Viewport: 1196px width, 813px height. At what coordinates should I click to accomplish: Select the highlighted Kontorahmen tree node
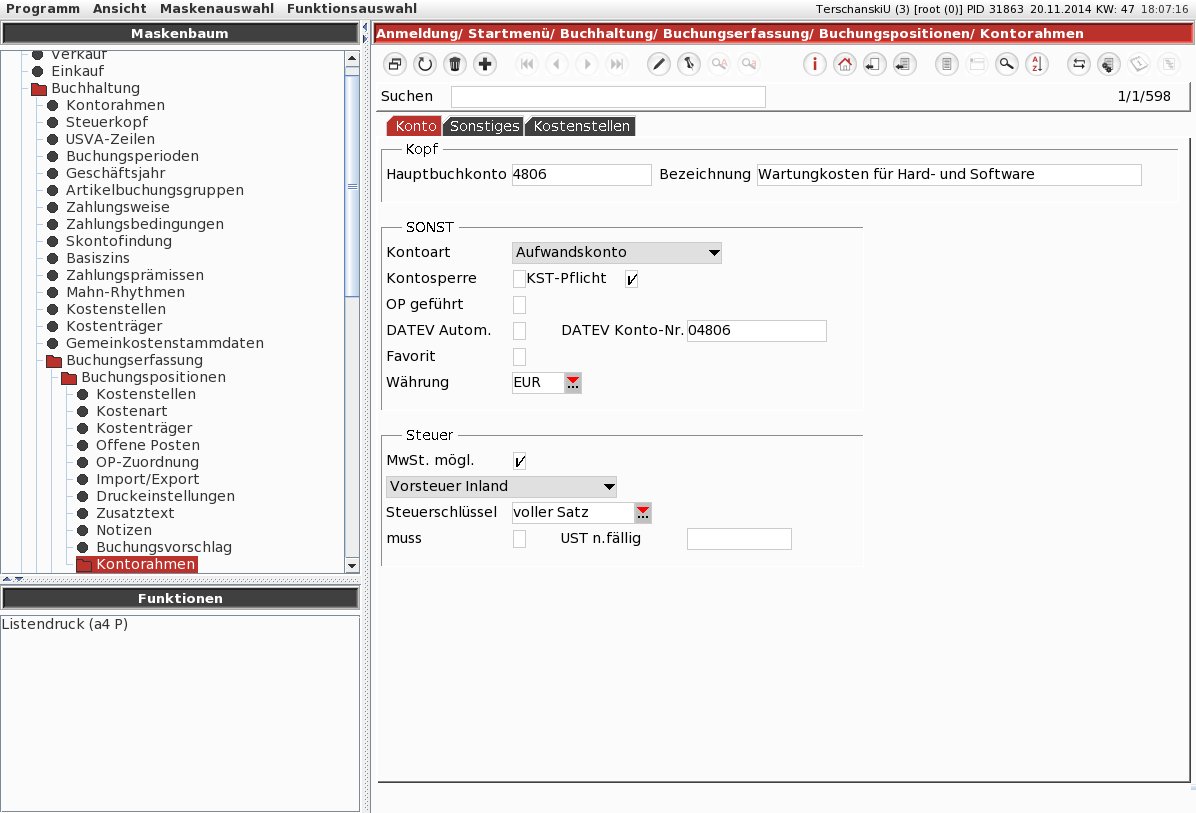point(137,564)
